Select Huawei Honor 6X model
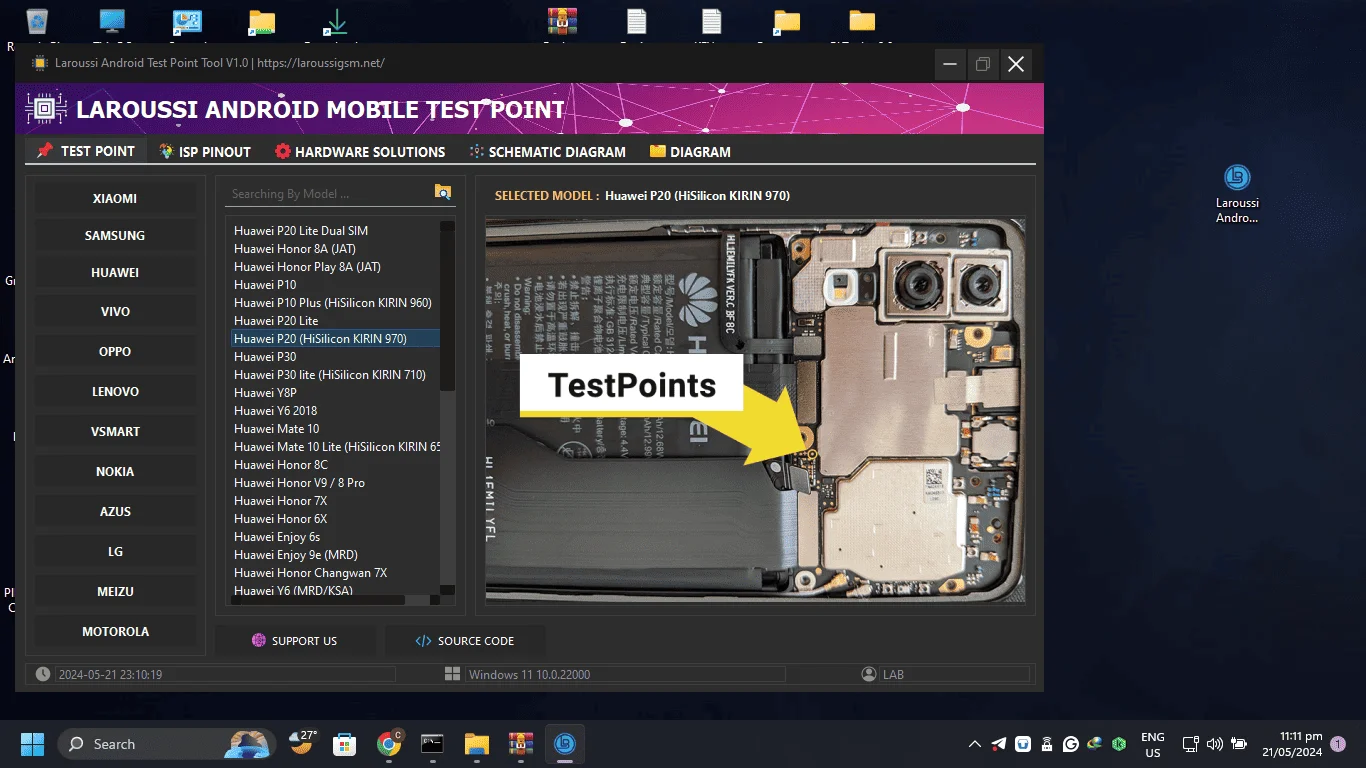The width and height of the screenshot is (1366, 768). tap(335, 518)
